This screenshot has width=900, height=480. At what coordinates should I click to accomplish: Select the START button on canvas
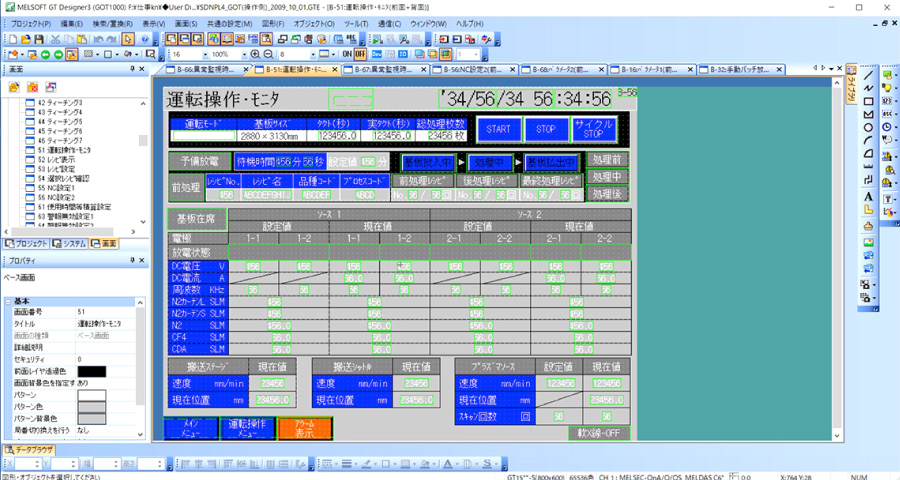(x=498, y=129)
